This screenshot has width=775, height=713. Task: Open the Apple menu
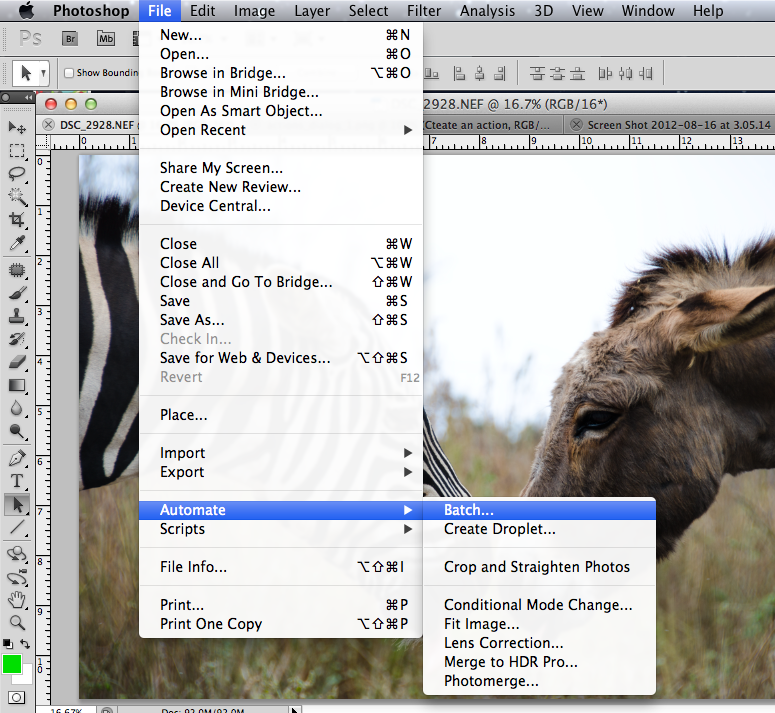pos(26,11)
